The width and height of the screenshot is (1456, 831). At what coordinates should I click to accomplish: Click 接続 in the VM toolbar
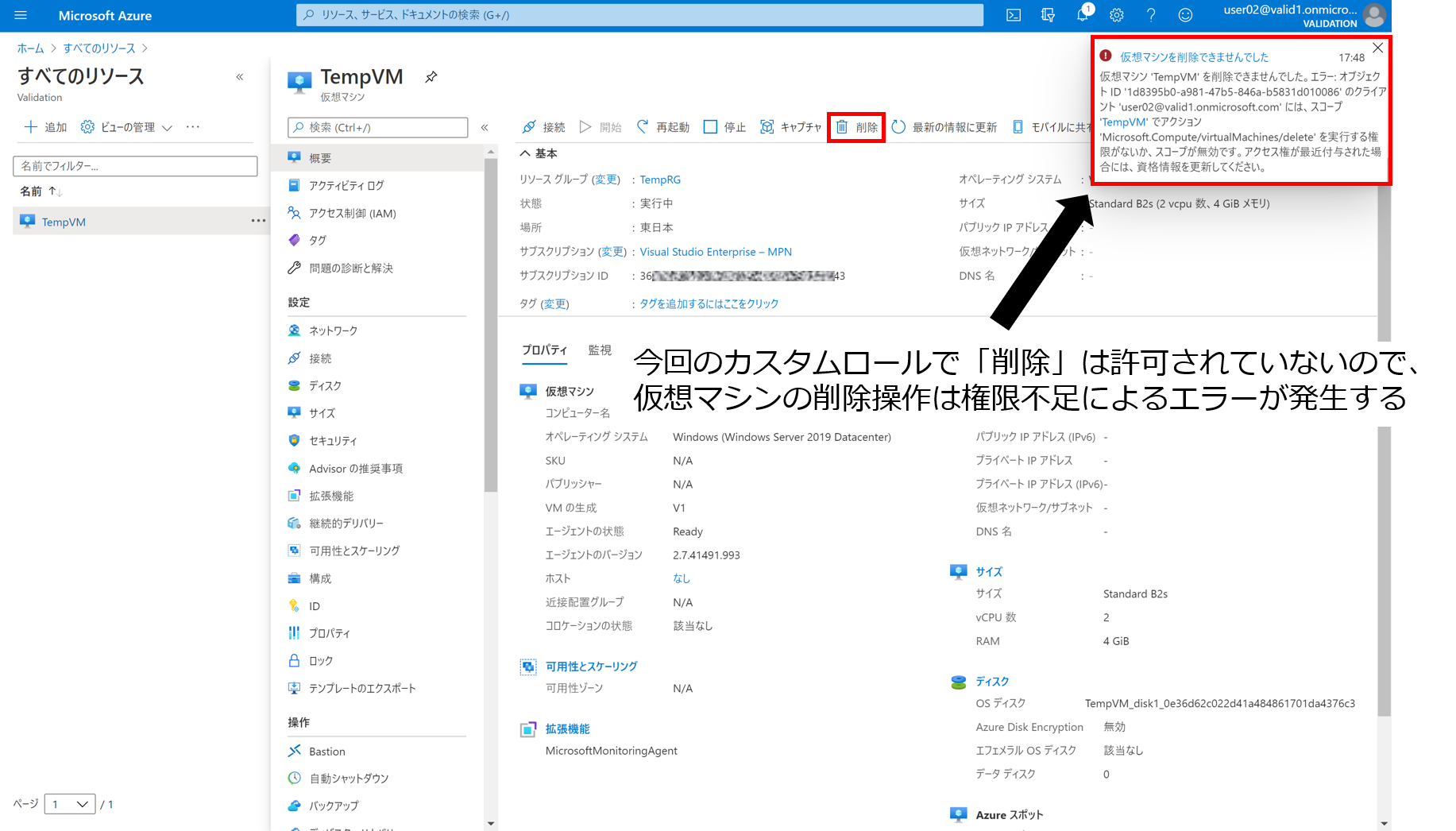pos(543,127)
